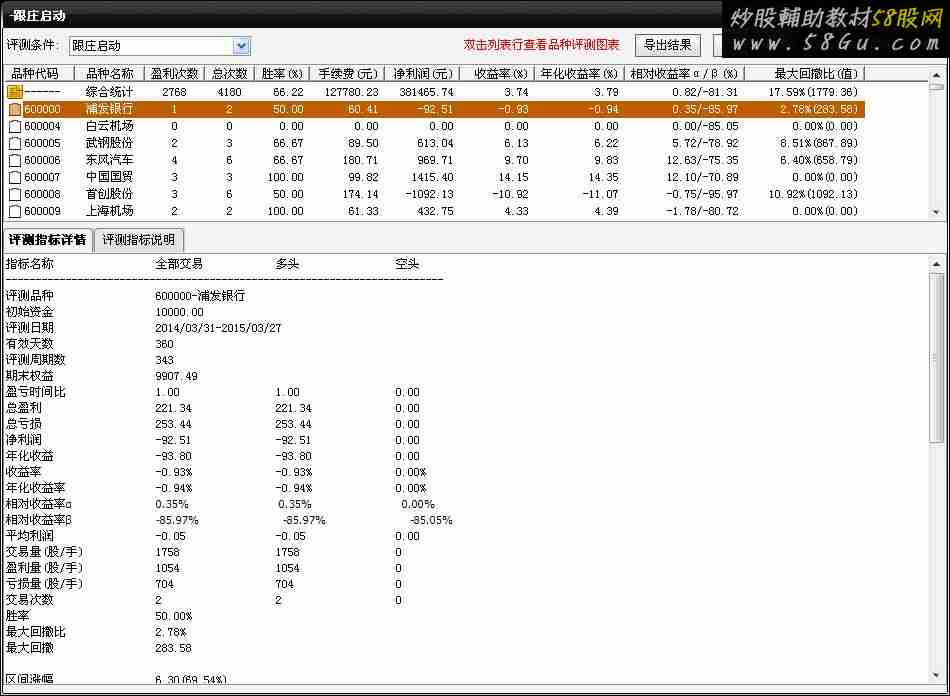Click the 导出结果 button
This screenshot has width=950, height=696.
click(x=668, y=45)
